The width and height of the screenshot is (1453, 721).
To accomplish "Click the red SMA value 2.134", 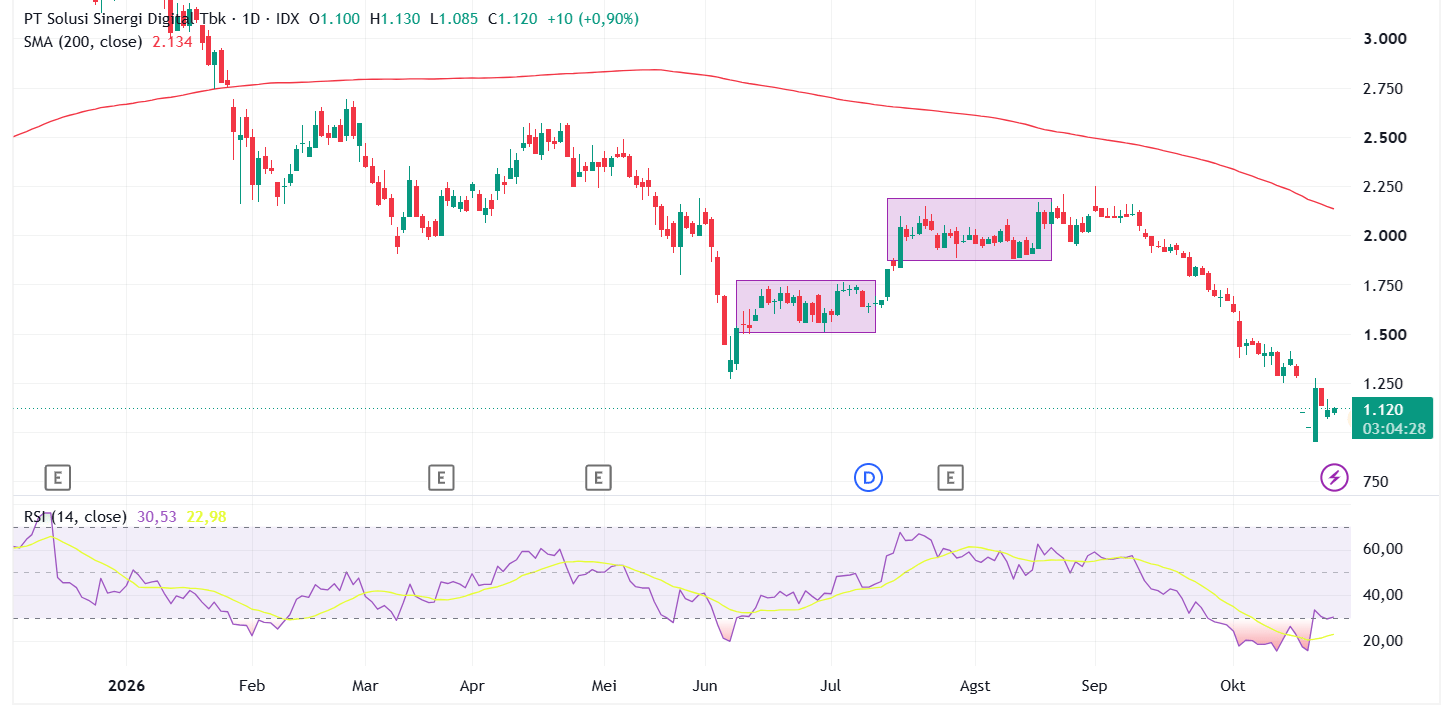I will point(172,41).
